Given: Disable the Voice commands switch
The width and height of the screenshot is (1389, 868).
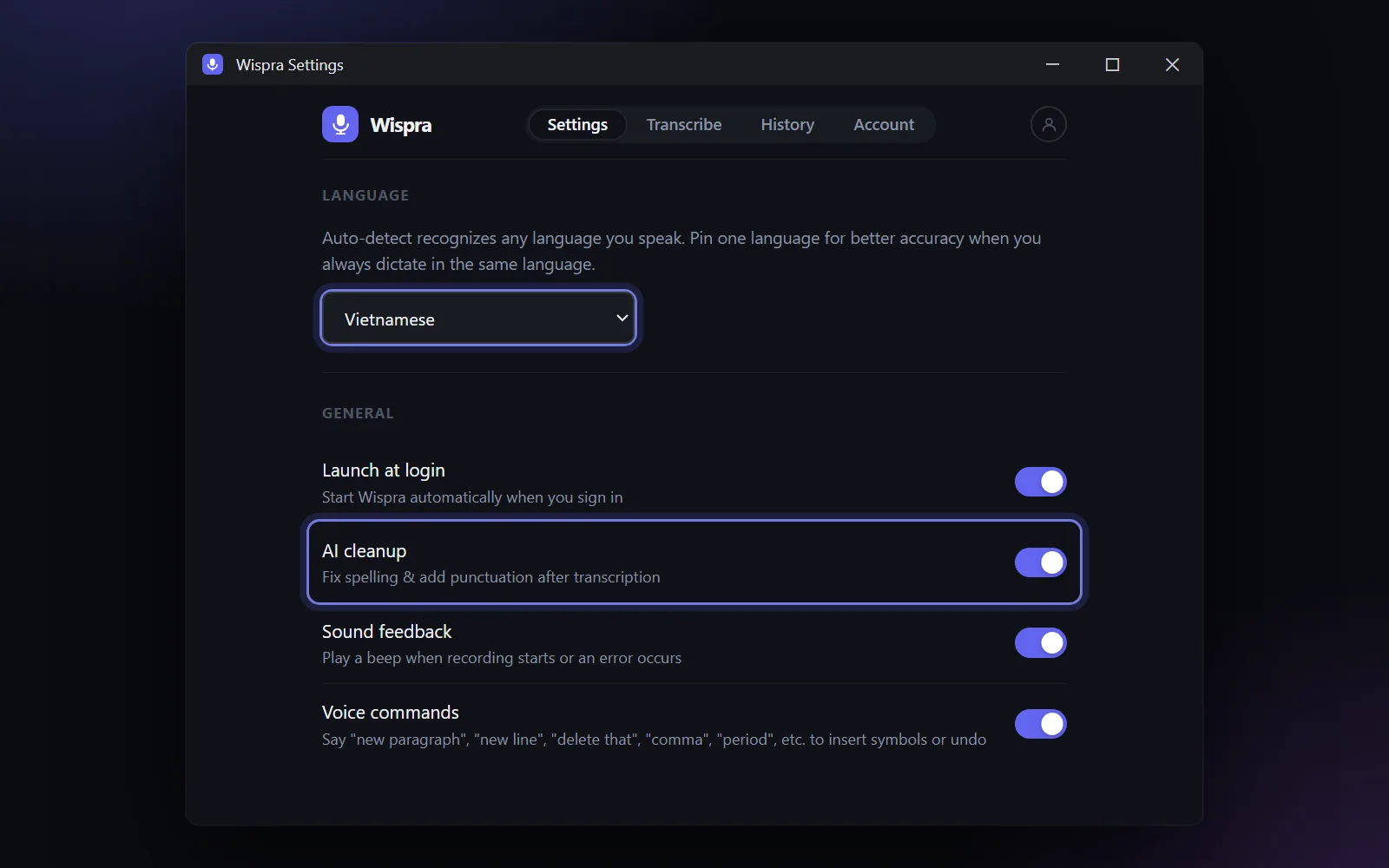Looking at the screenshot, I should [1040, 724].
